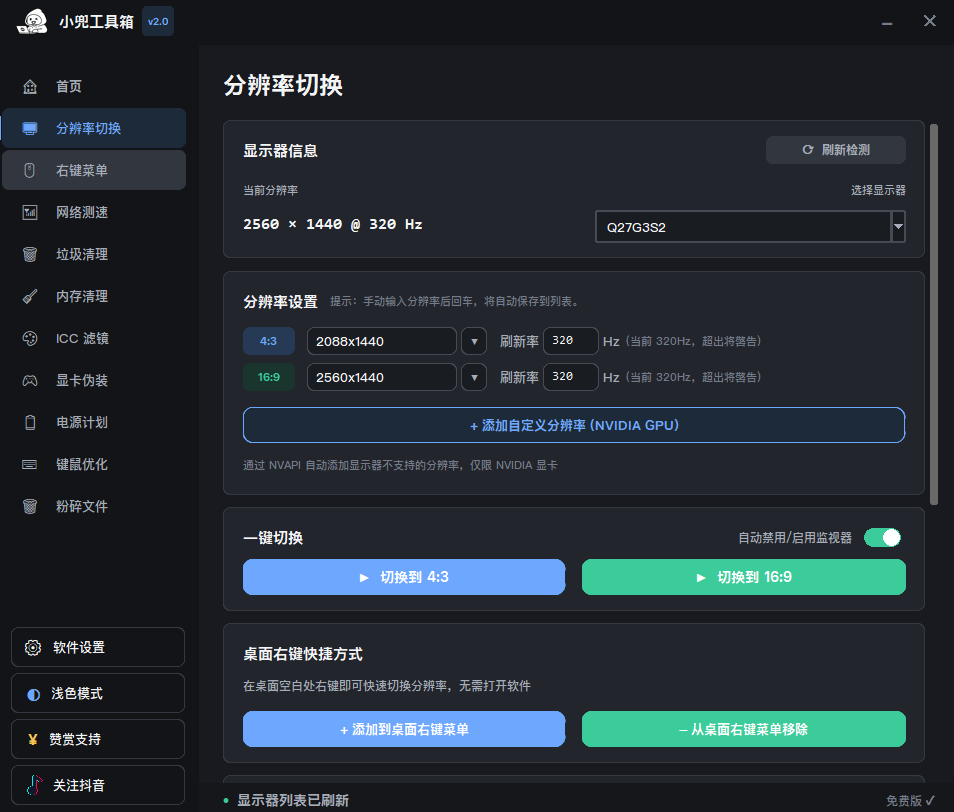Screen dimensions: 954x812
Task: Click the 切换到 4:3 button
Action: 404,577
